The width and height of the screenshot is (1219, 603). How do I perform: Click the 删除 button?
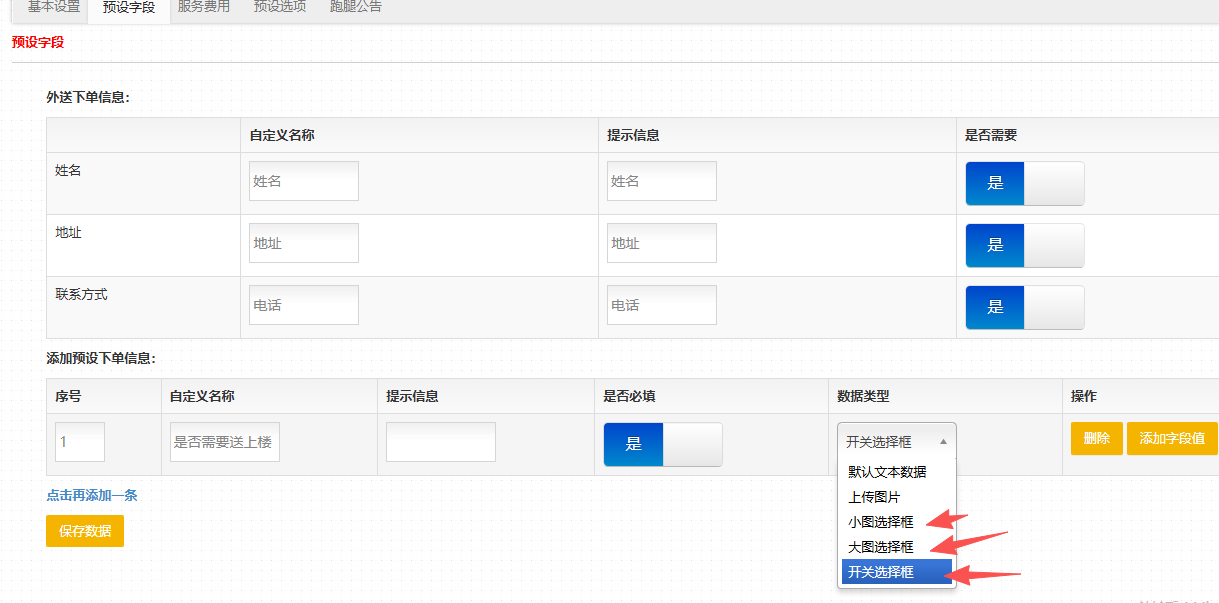(1096, 439)
